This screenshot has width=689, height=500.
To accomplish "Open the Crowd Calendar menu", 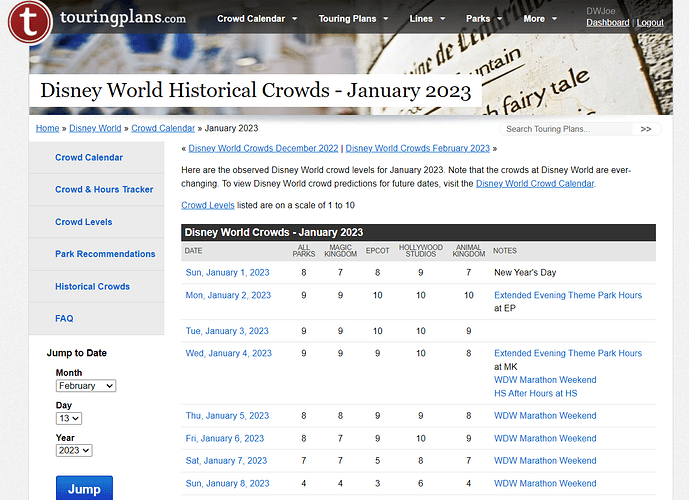I will [x=257, y=19].
